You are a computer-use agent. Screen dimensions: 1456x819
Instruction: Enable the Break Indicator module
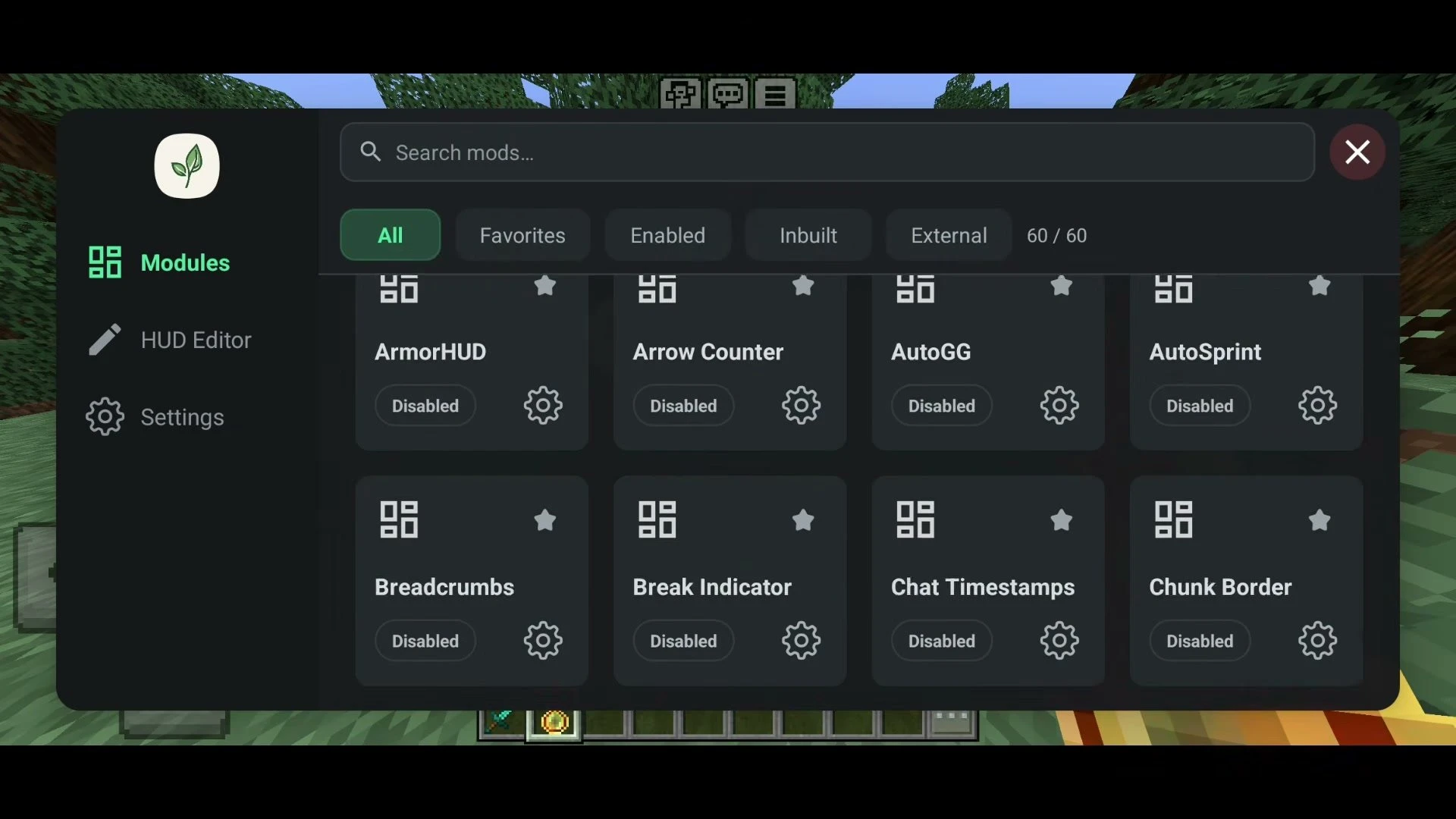(x=683, y=641)
